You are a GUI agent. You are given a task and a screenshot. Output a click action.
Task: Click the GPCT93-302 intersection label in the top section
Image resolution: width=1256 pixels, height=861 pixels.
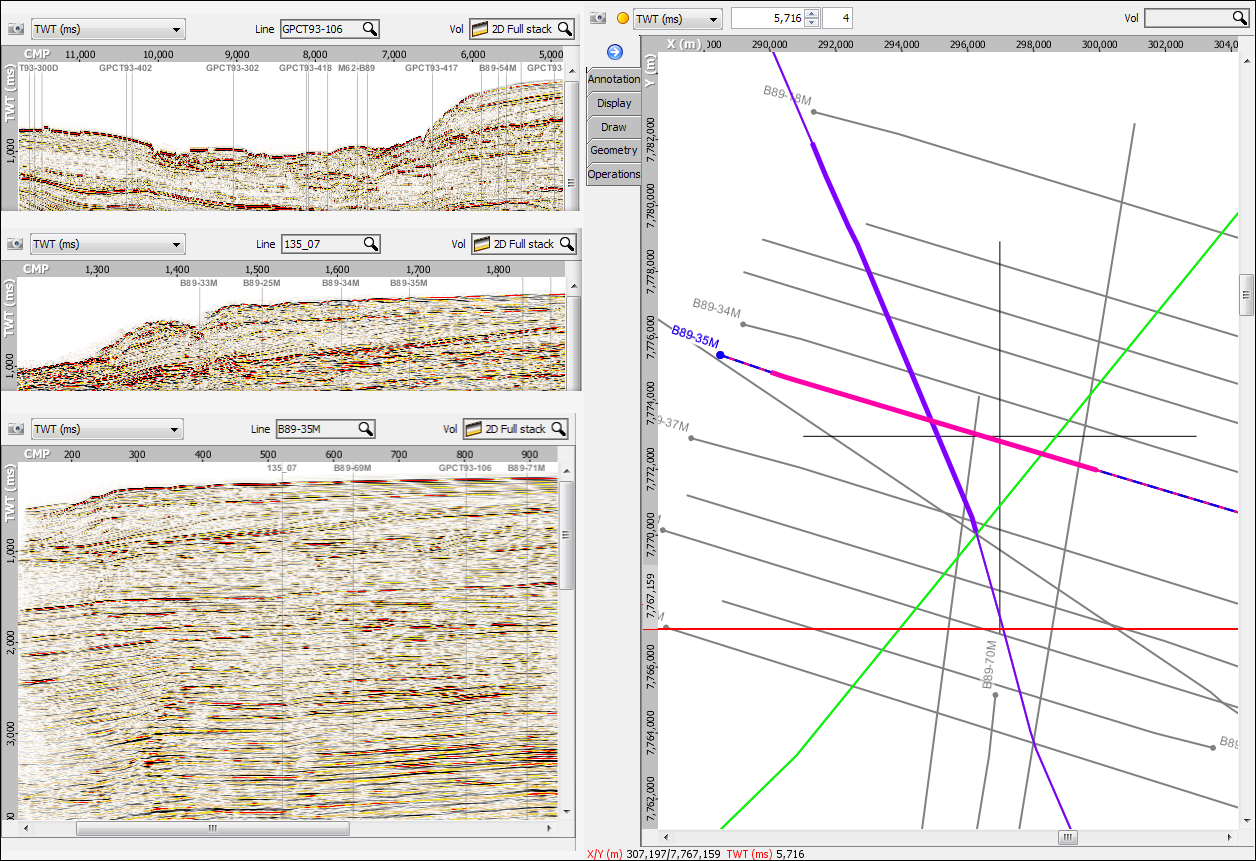click(x=232, y=68)
